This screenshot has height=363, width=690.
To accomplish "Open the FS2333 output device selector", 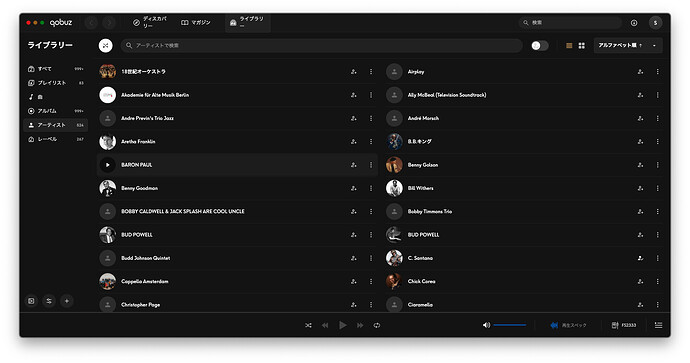I will coord(624,325).
